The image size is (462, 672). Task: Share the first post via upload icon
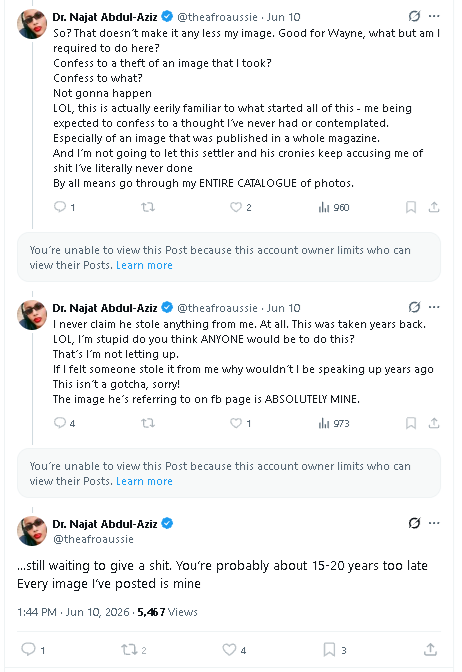point(434,207)
